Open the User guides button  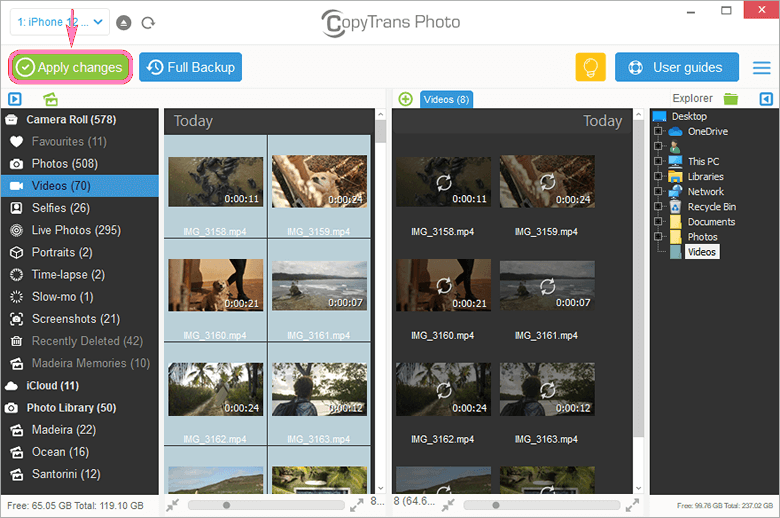[x=677, y=67]
